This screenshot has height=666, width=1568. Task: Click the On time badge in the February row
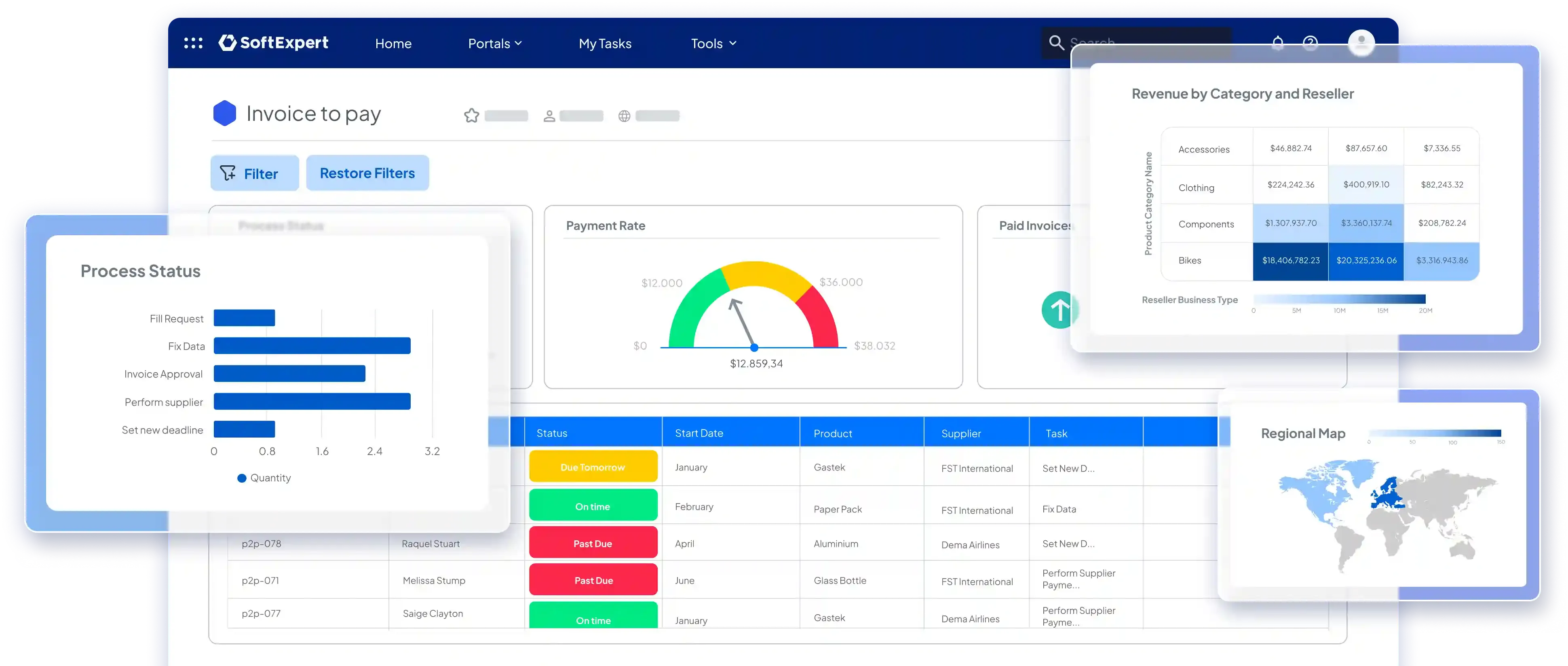point(593,505)
